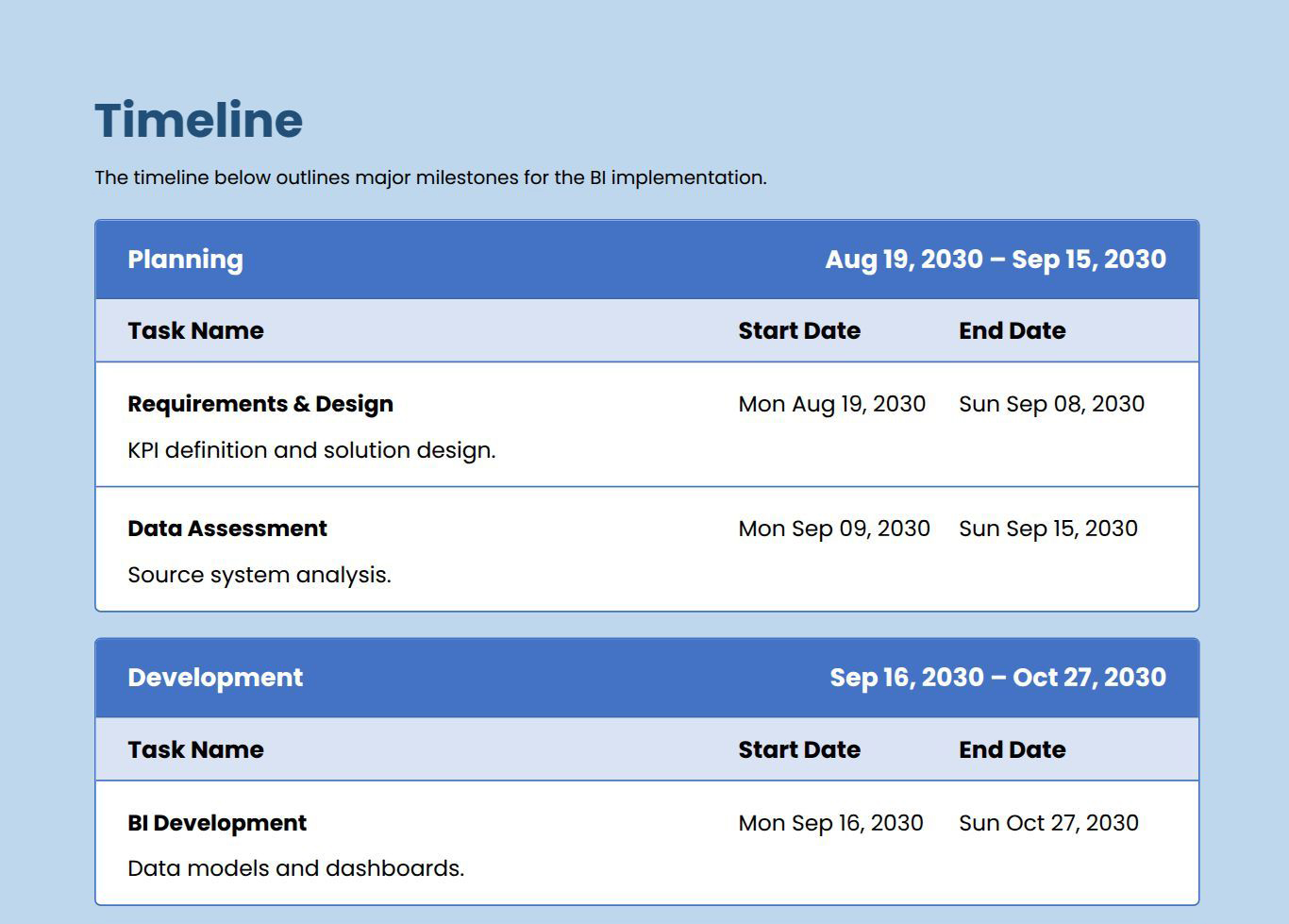Click the Development phase header title
1289x924 pixels.
(215, 678)
